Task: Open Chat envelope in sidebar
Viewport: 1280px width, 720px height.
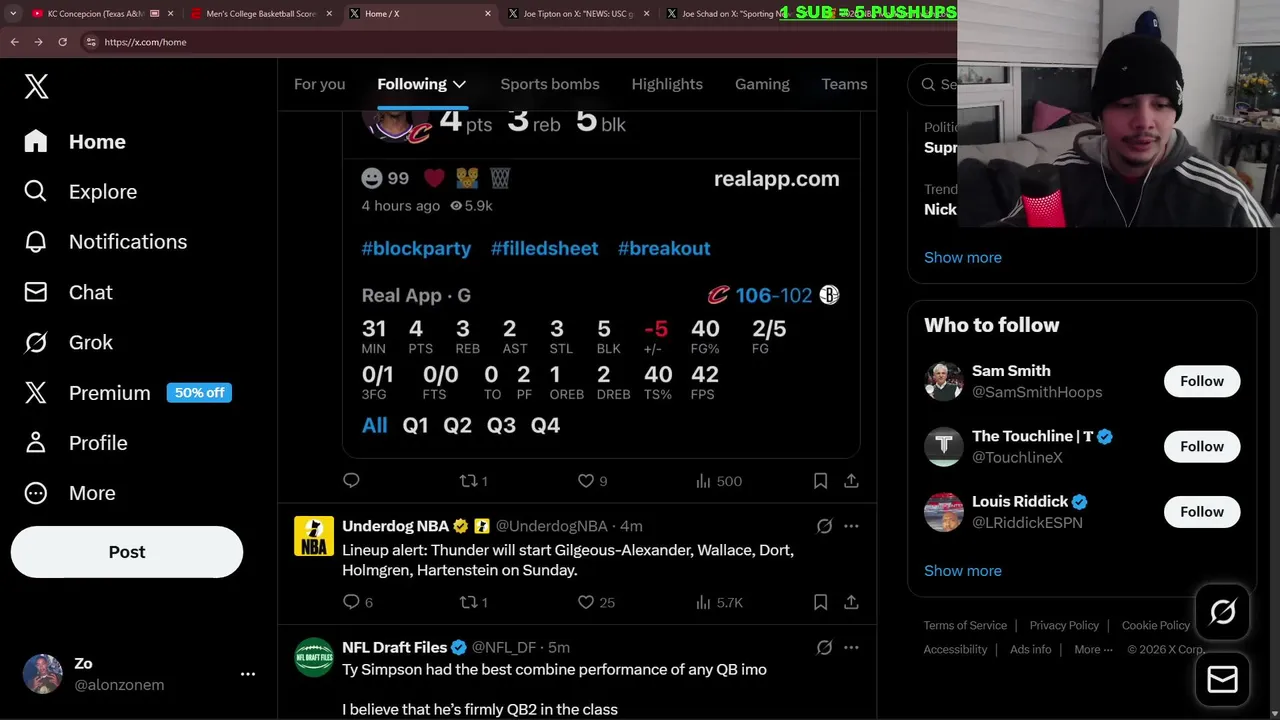Action: coord(69,292)
